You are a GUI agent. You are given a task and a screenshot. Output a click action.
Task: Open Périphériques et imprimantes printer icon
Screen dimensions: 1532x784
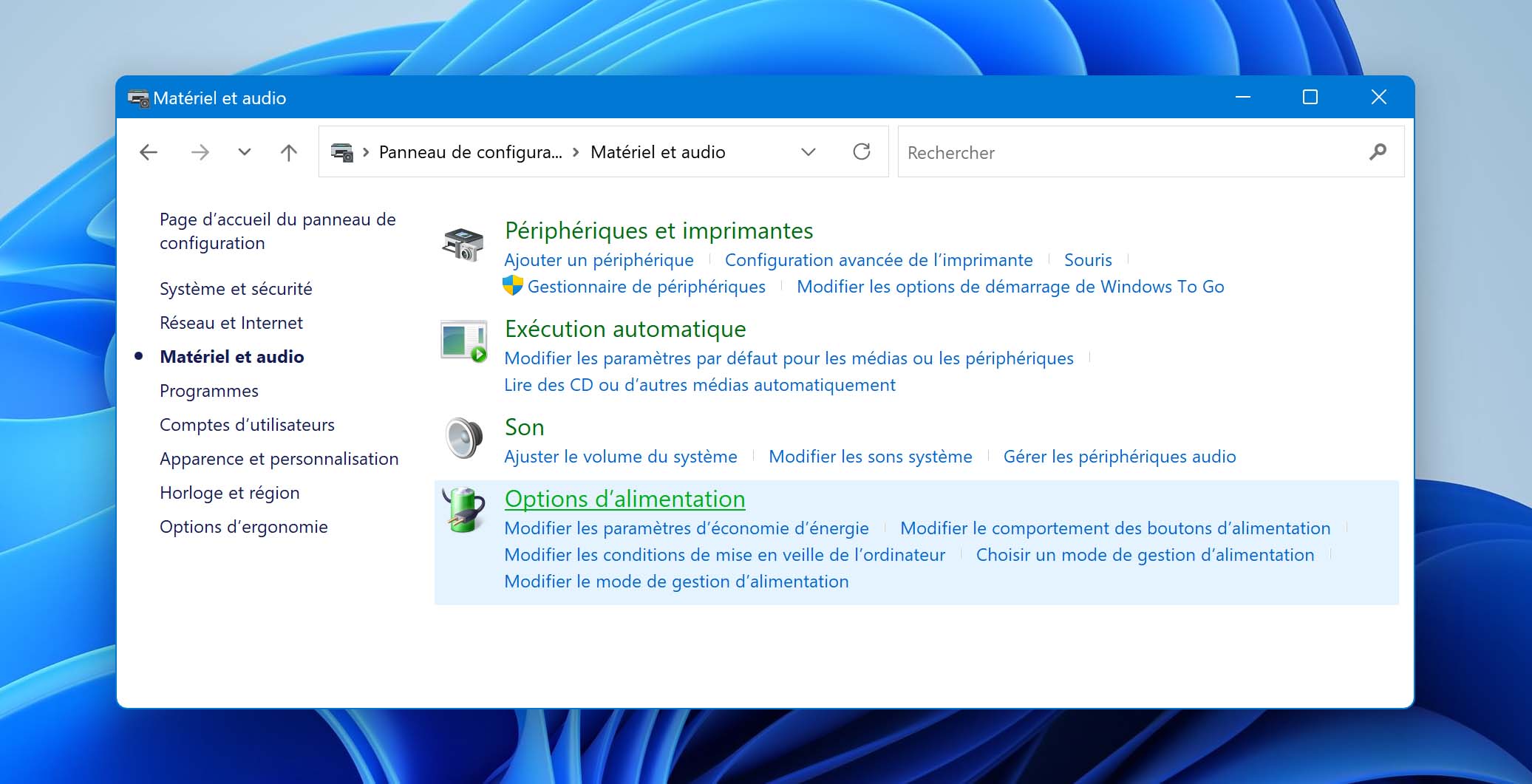coord(463,245)
